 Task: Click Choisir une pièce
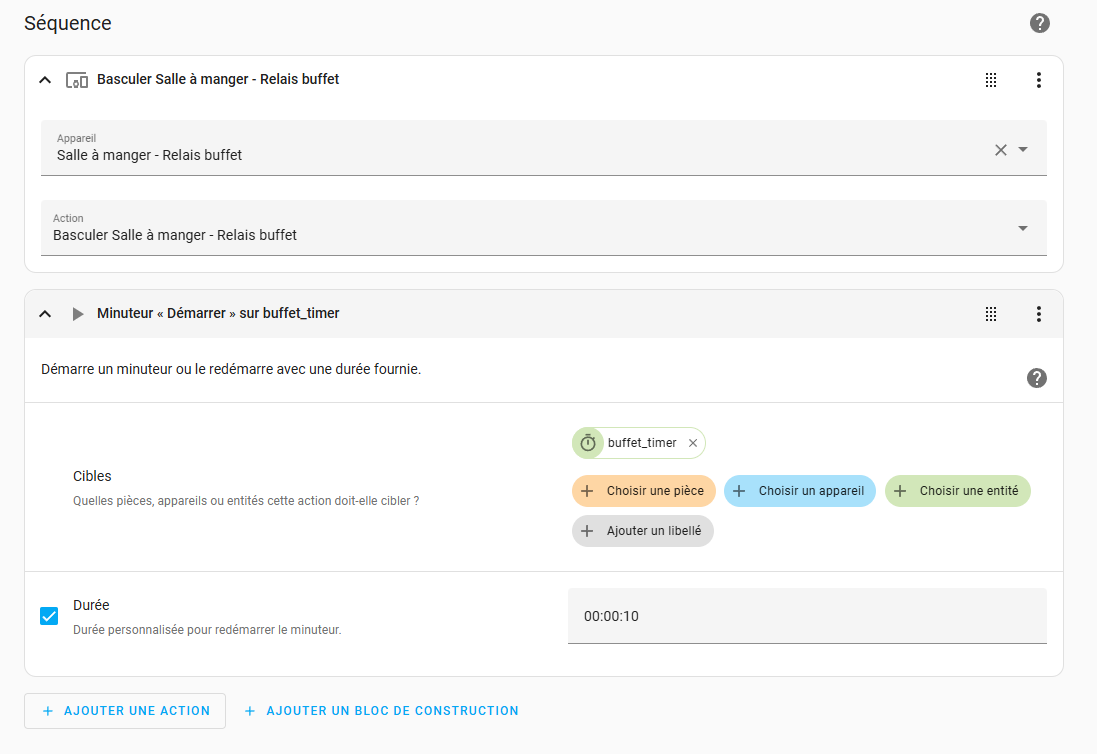point(644,491)
